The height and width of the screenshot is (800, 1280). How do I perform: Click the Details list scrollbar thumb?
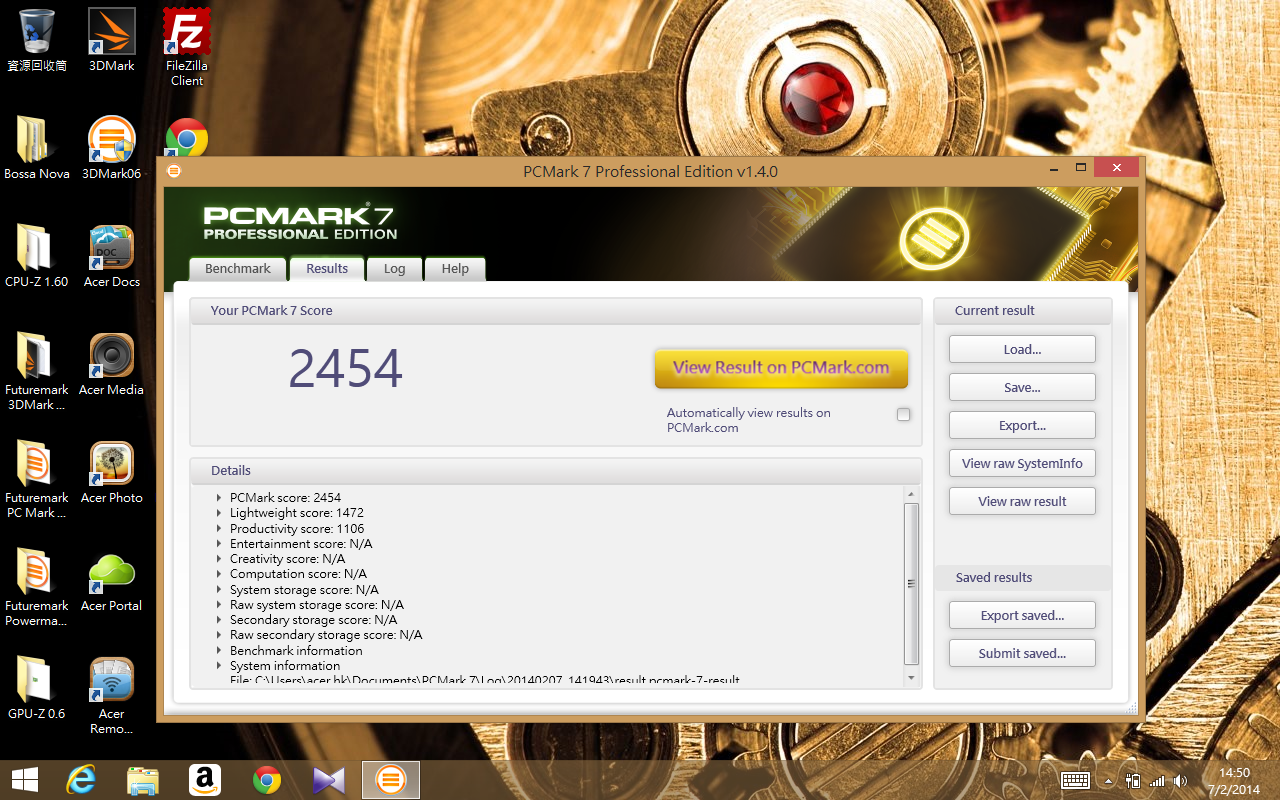pos(911,584)
